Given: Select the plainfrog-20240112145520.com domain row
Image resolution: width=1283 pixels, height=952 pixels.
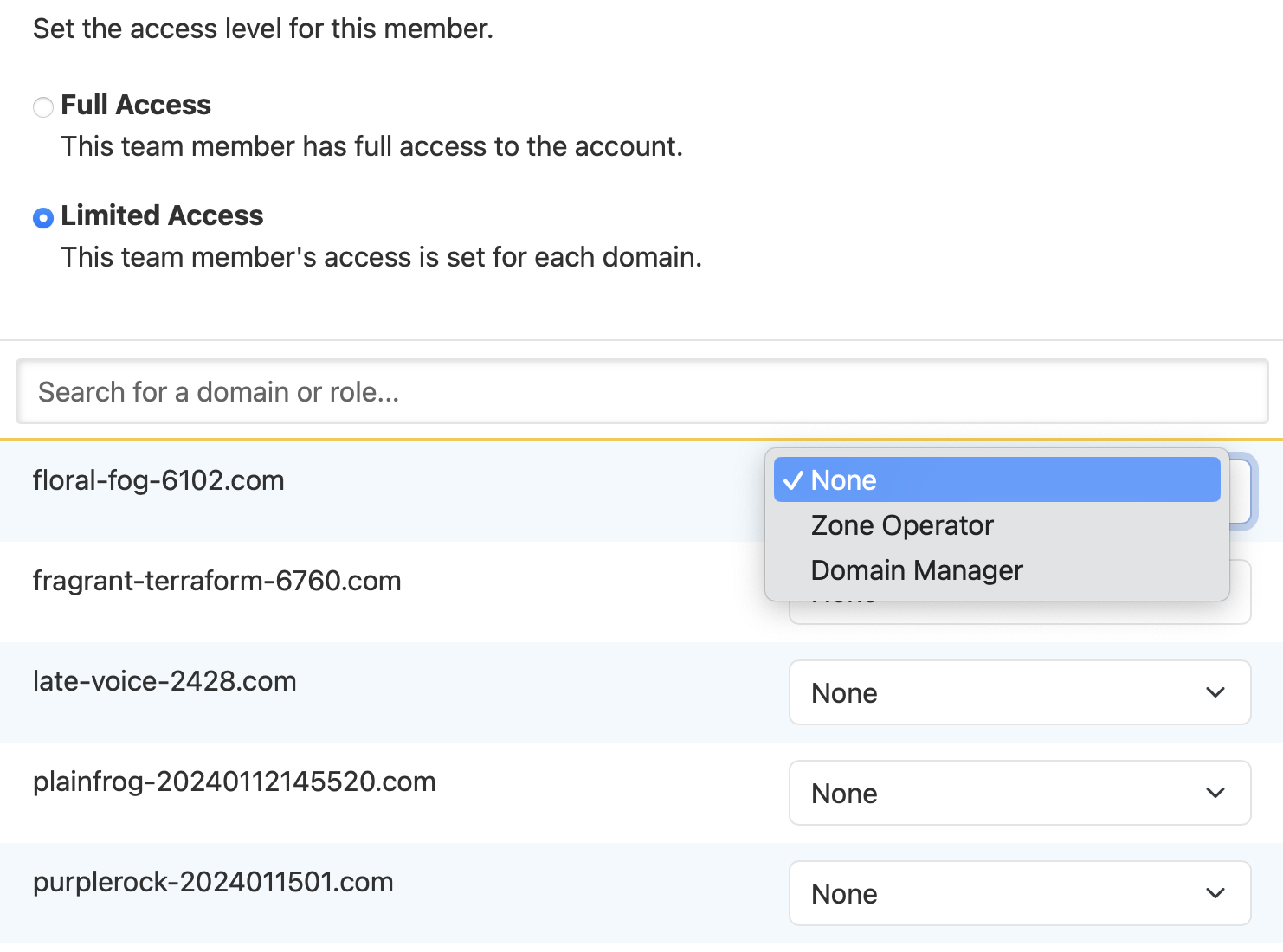Looking at the screenshot, I should [235, 782].
